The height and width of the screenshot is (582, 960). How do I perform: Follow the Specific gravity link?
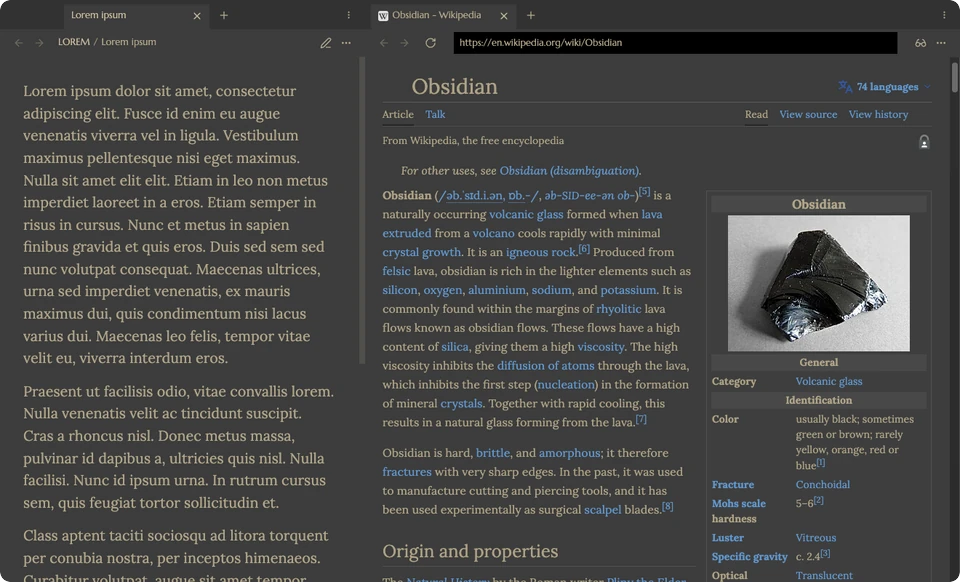tap(749, 557)
